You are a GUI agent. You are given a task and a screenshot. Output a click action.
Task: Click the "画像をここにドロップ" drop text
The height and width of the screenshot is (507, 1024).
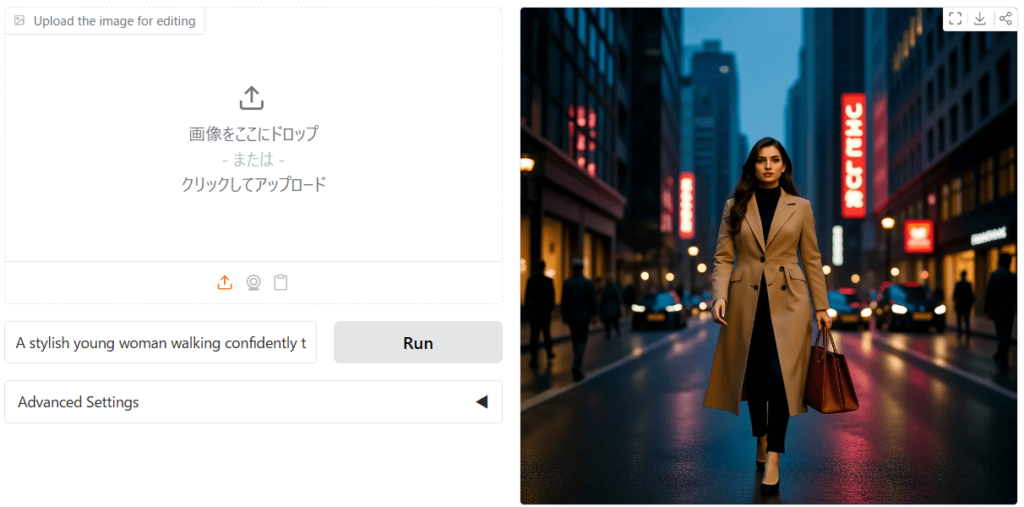coord(253,134)
